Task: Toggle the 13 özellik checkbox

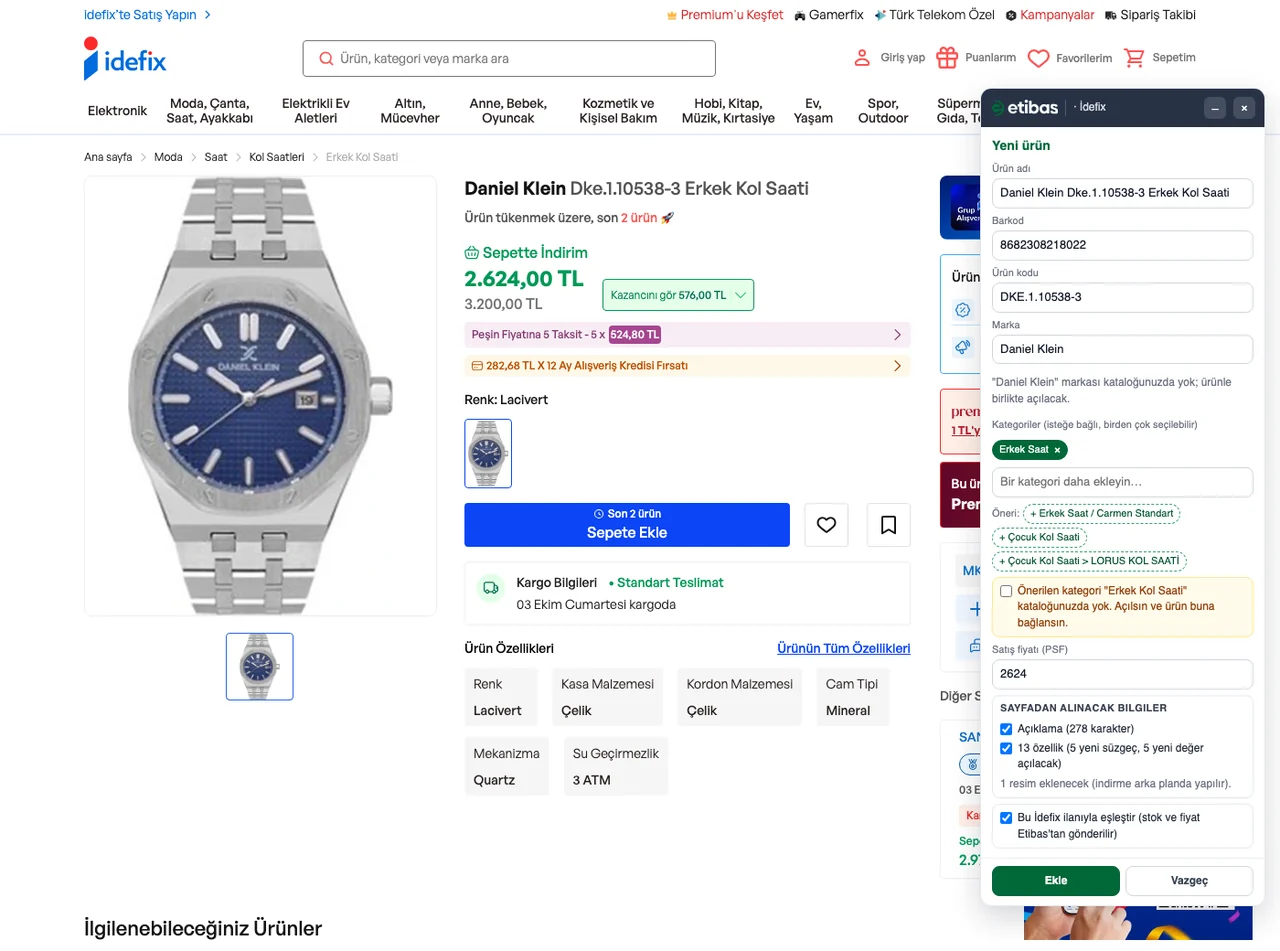Action: [x=1006, y=748]
